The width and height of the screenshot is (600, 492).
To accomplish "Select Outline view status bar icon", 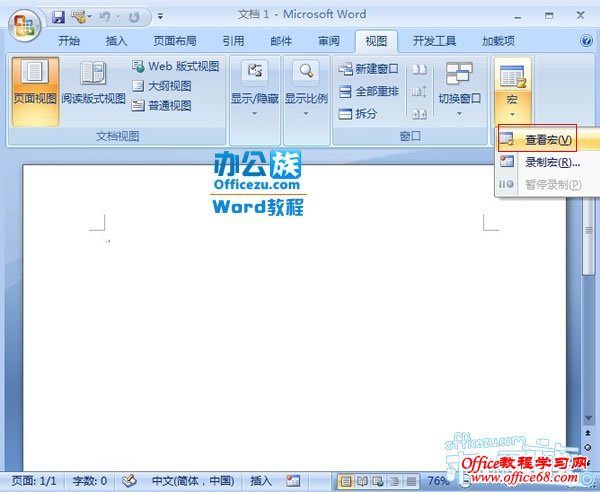I will [395, 481].
